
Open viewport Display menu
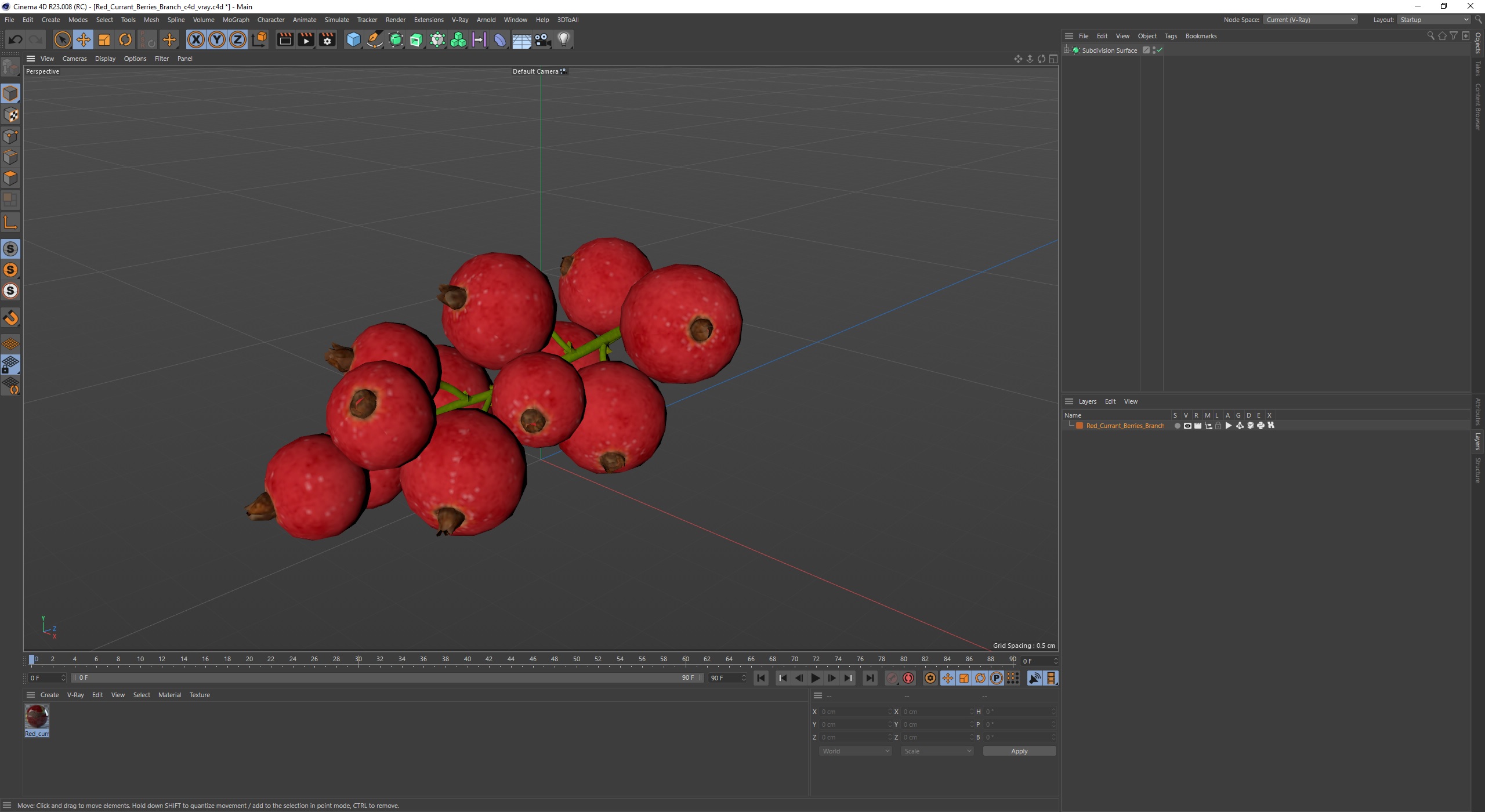pos(105,59)
